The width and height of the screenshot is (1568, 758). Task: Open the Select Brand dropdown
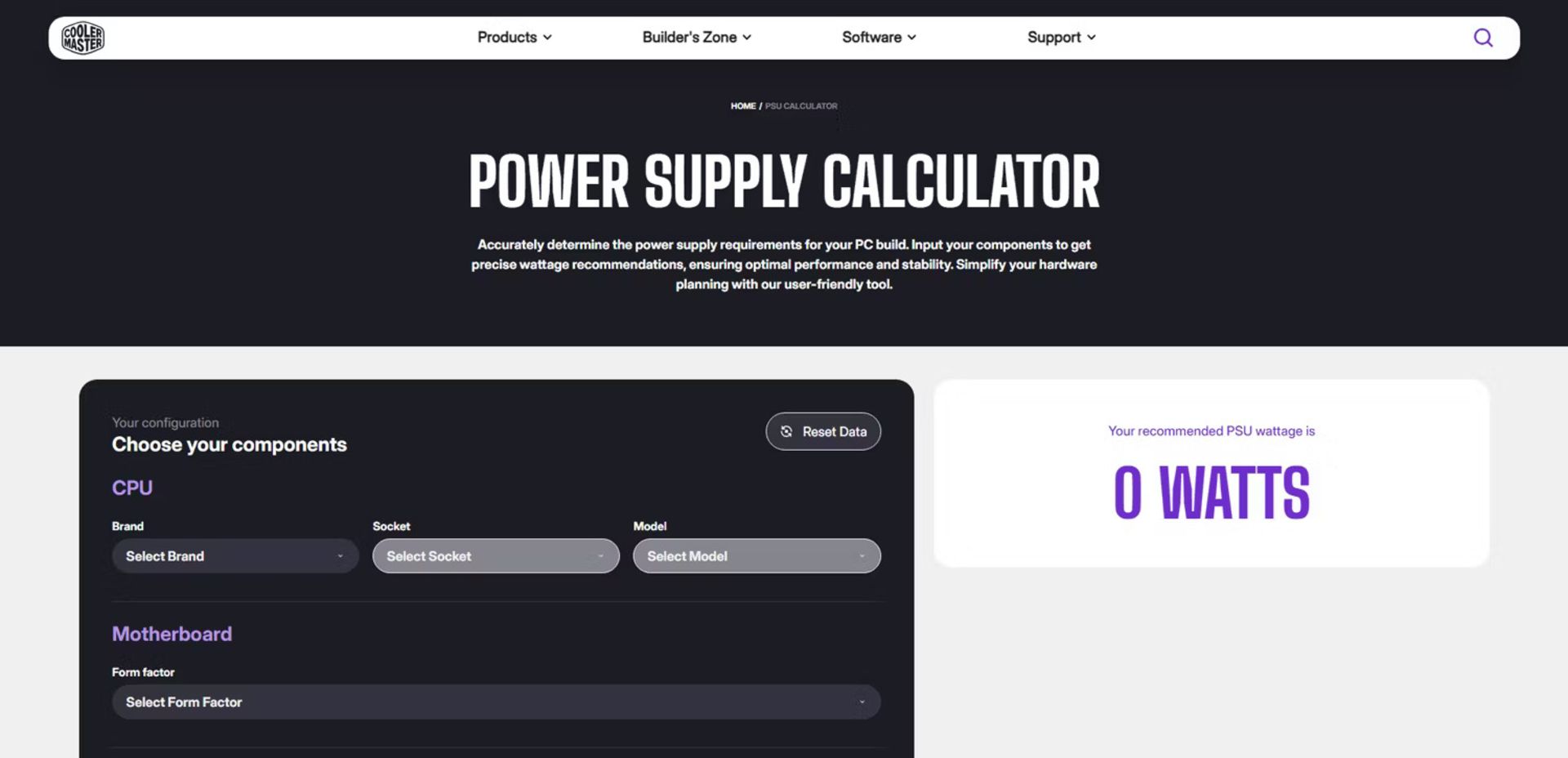point(235,556)
